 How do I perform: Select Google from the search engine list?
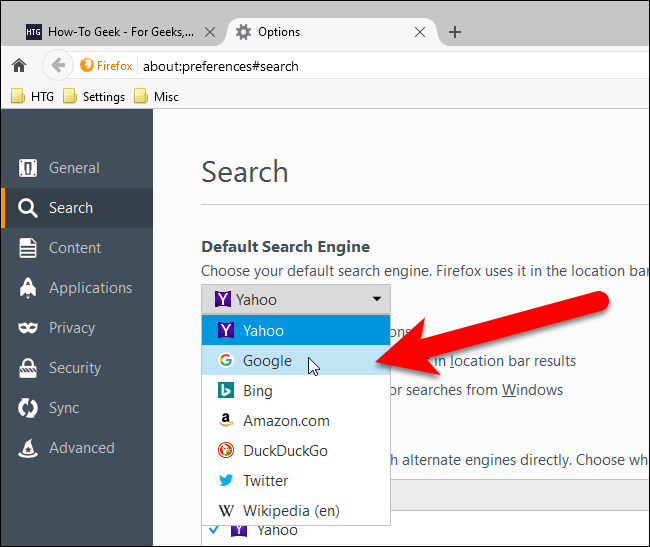point(267,361)
